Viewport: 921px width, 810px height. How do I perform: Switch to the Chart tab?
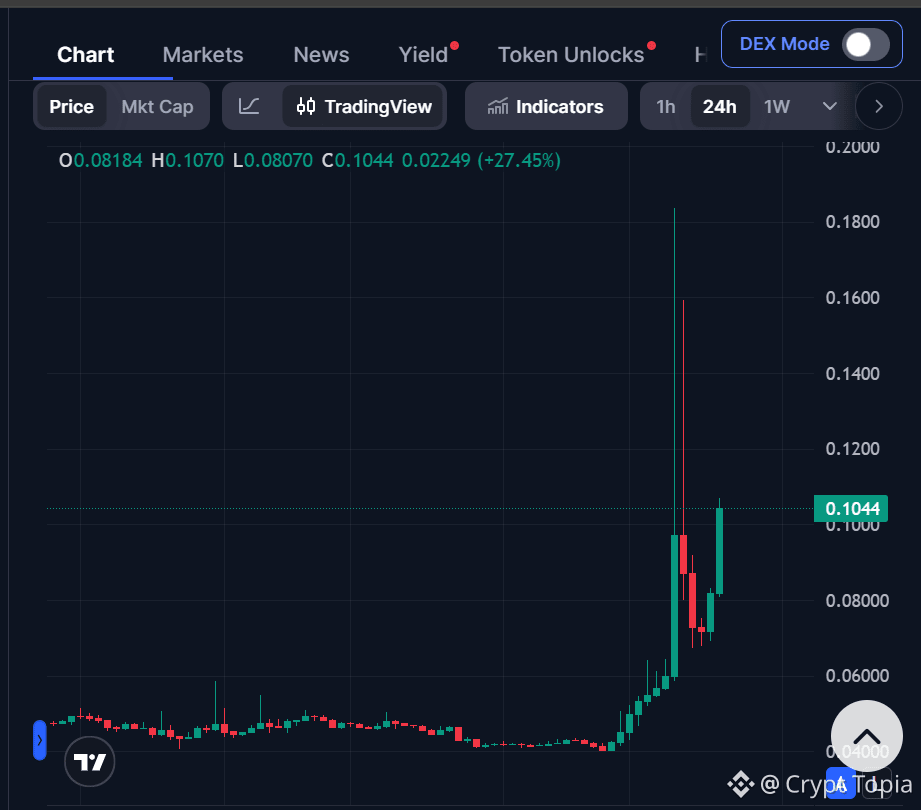86,55
